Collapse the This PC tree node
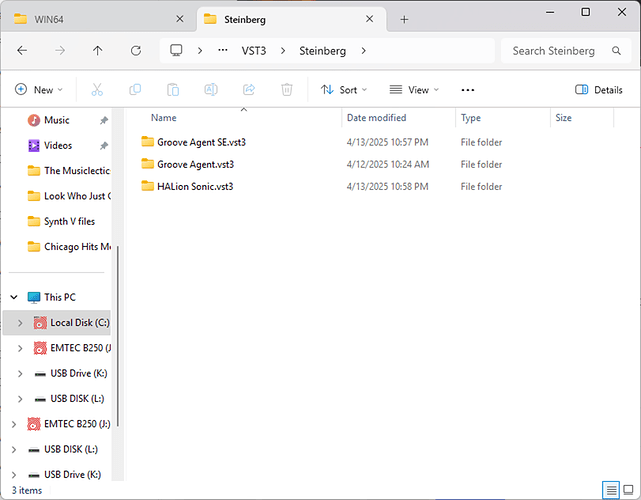The height and width of the screenshot is (500, 641). (14, 297)
